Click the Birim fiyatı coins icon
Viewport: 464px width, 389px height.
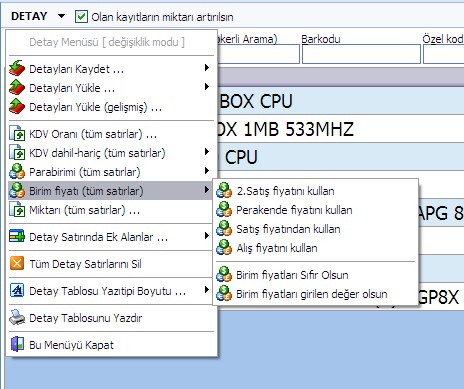click(17, 191)
